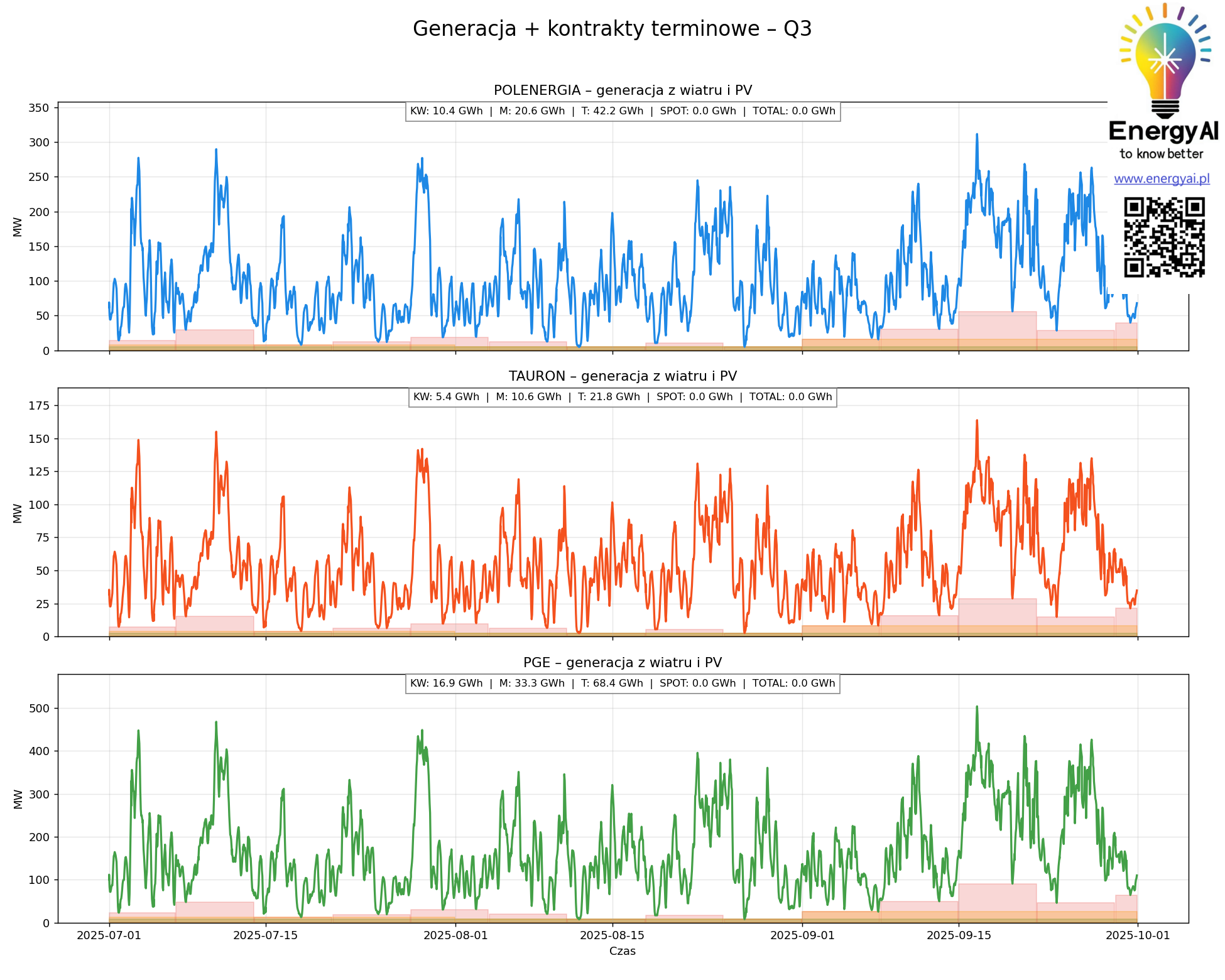Click the TAURON chart summary stats box
Screen dimensions: 1225x980
tap(623, 397)
